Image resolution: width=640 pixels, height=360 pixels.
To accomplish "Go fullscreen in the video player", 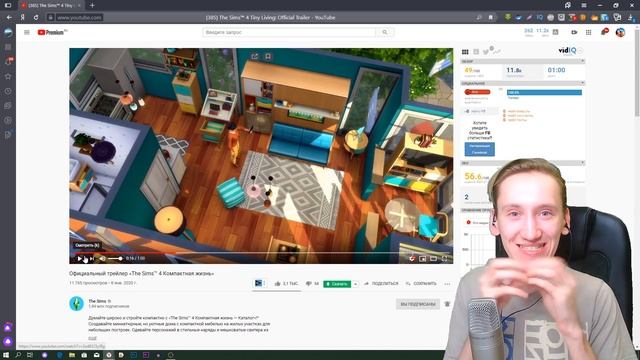I will 444,258.
